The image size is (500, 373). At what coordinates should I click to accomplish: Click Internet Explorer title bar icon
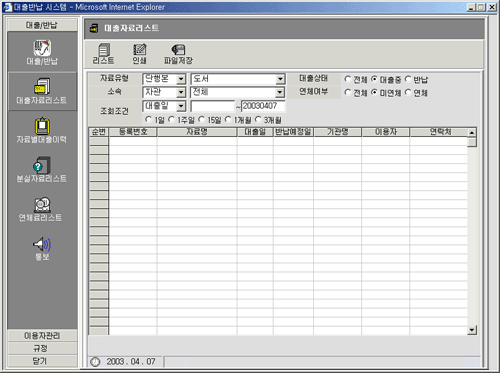tap(7, 7)
